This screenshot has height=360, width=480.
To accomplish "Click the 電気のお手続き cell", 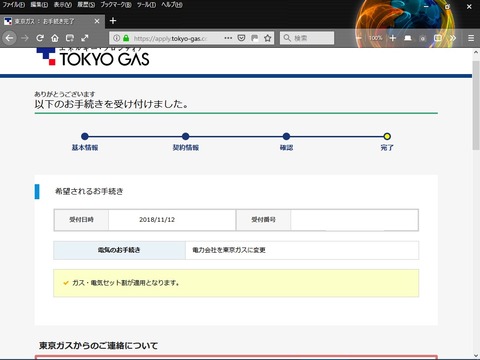I will [x=119, y=250].
